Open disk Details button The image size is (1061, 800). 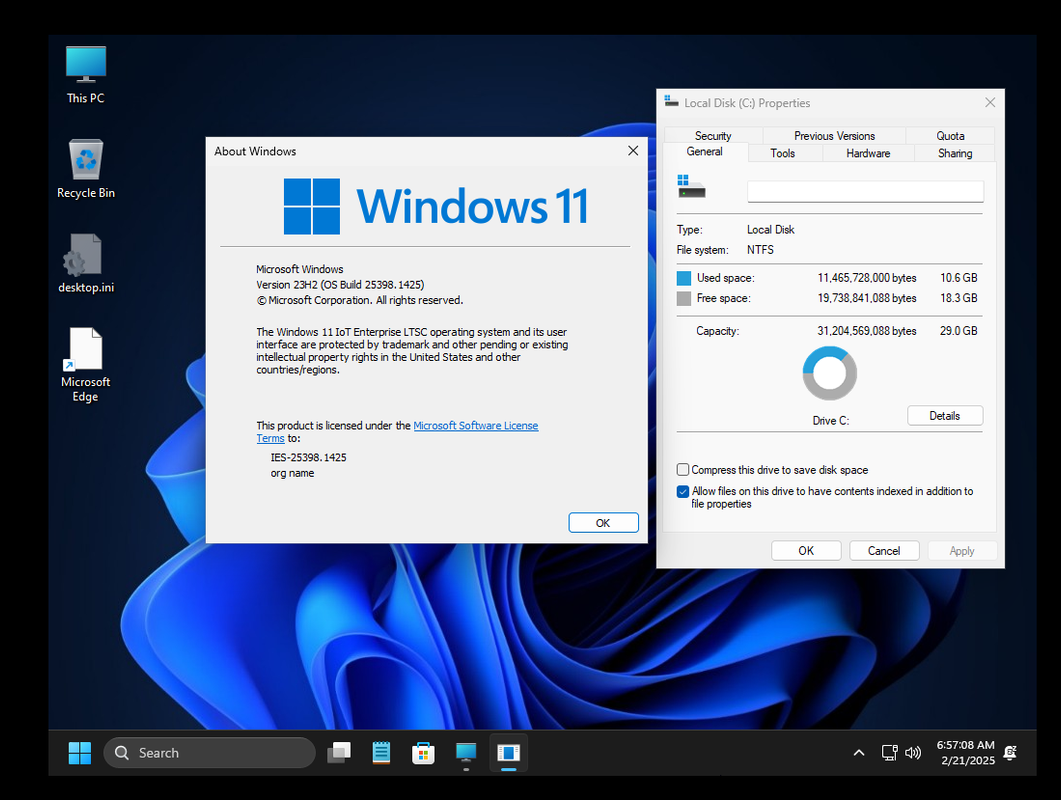(945, 416)
